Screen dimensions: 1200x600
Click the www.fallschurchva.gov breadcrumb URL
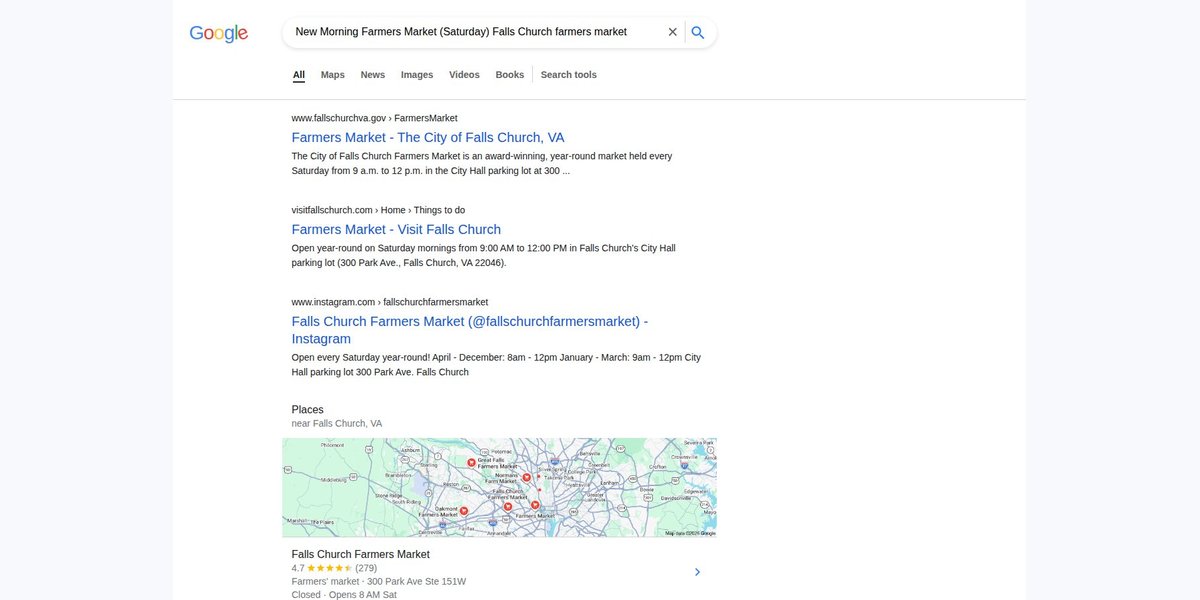374,118
